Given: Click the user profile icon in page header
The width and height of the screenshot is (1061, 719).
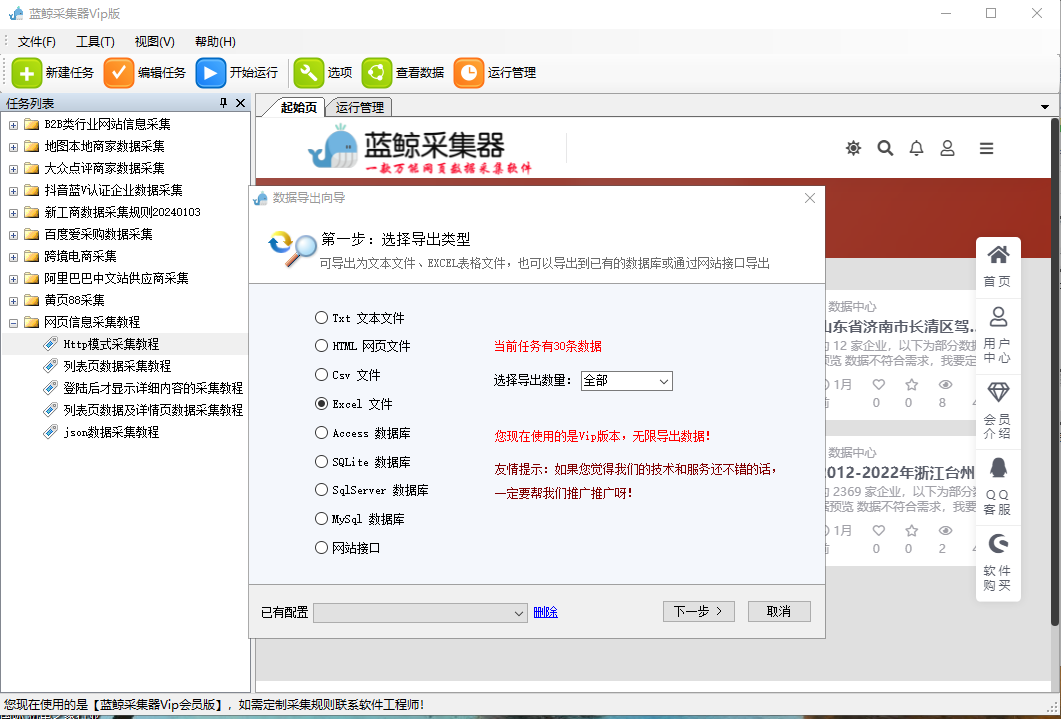Looking at the screenshot, I should point(947,148).
